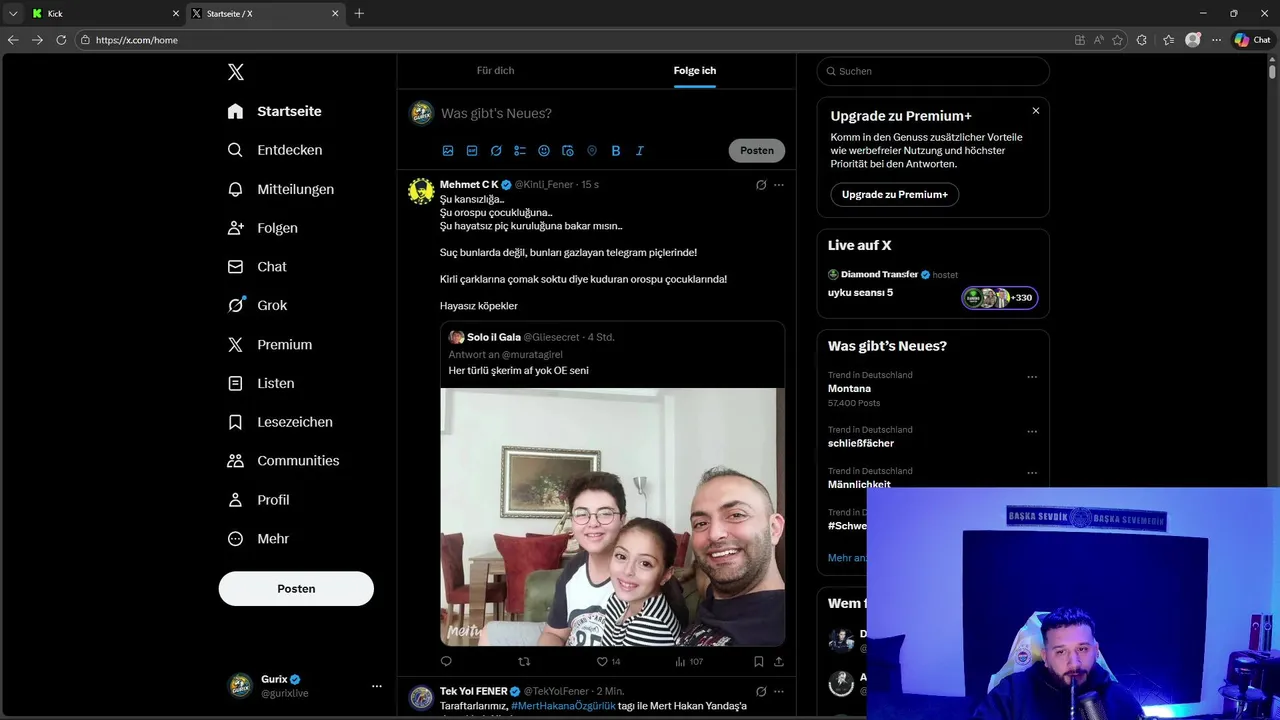Screen dimensions: 1280x720
Task: Open Folgen in sidebar
Action: (262, 228)
